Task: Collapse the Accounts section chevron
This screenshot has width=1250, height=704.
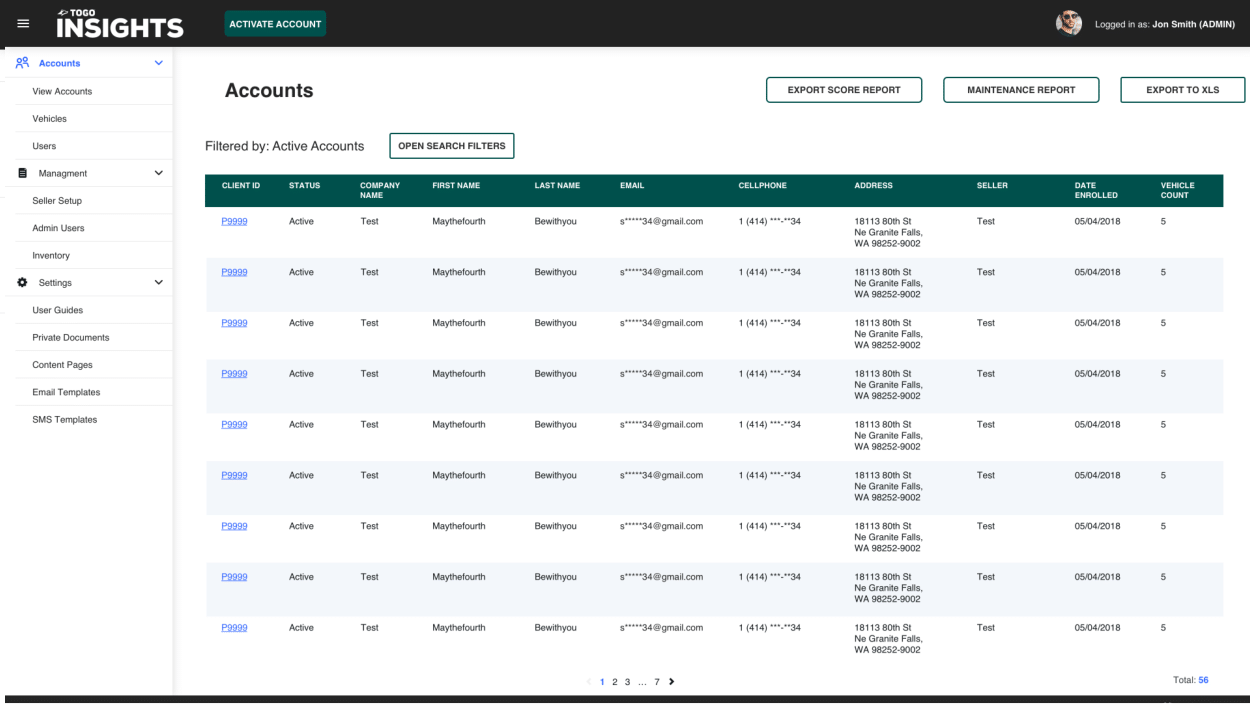Action: click(x=158, y=63)
